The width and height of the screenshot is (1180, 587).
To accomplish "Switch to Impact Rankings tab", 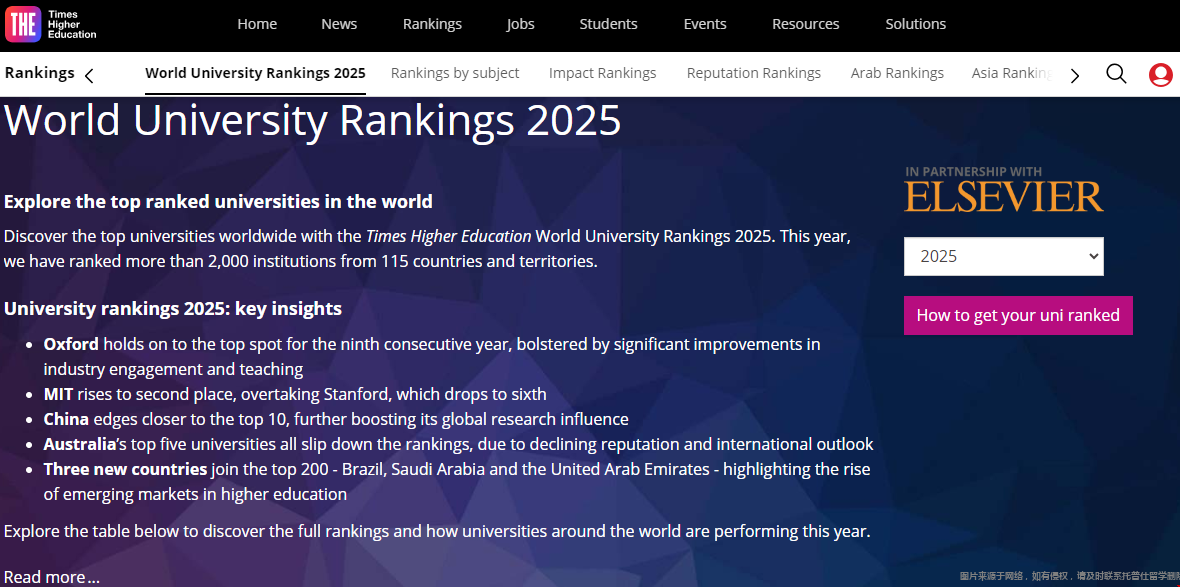I will [x=603, y=74].
